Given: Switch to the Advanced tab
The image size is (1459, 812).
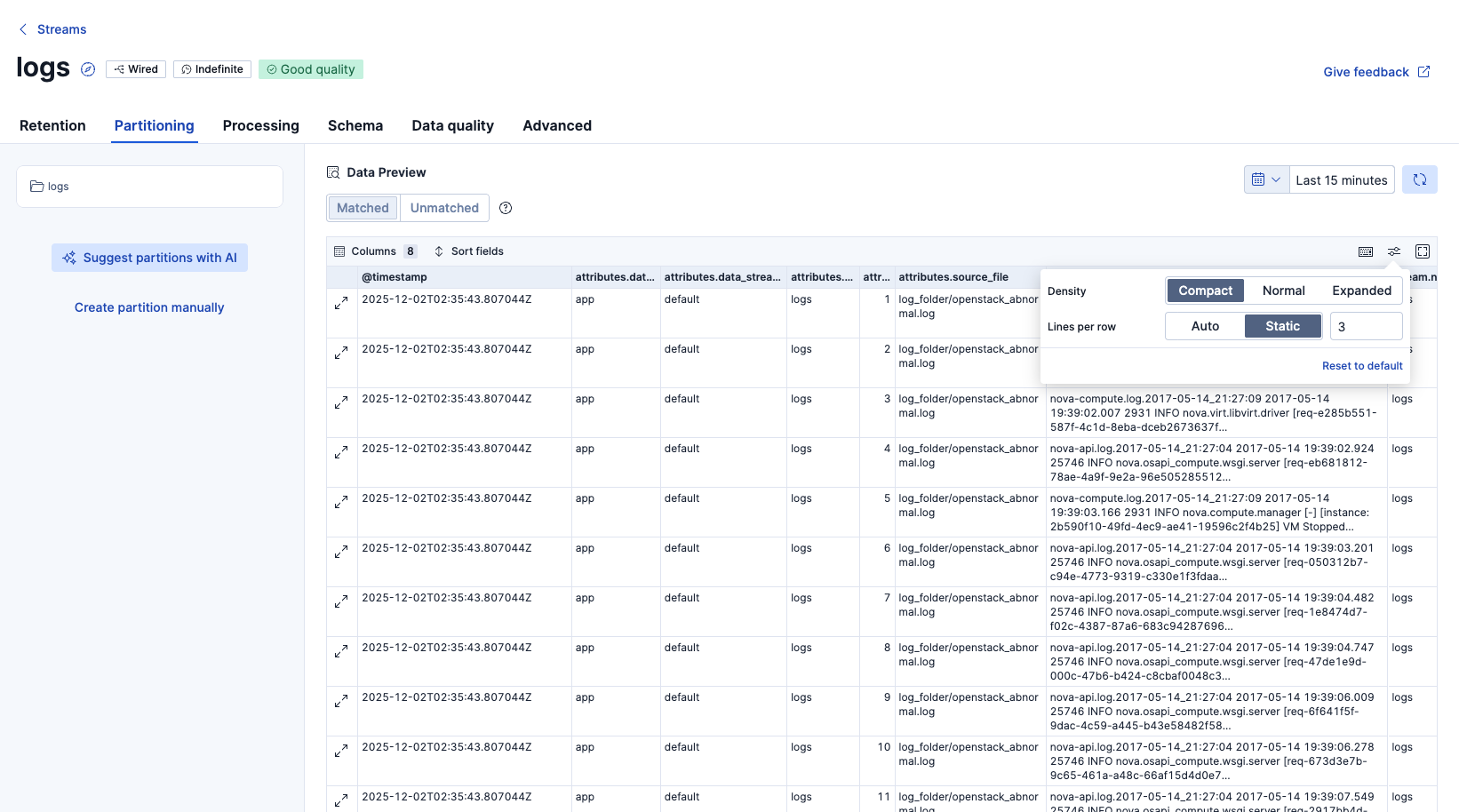Looking at the screenshot, I should pos(557,125).
